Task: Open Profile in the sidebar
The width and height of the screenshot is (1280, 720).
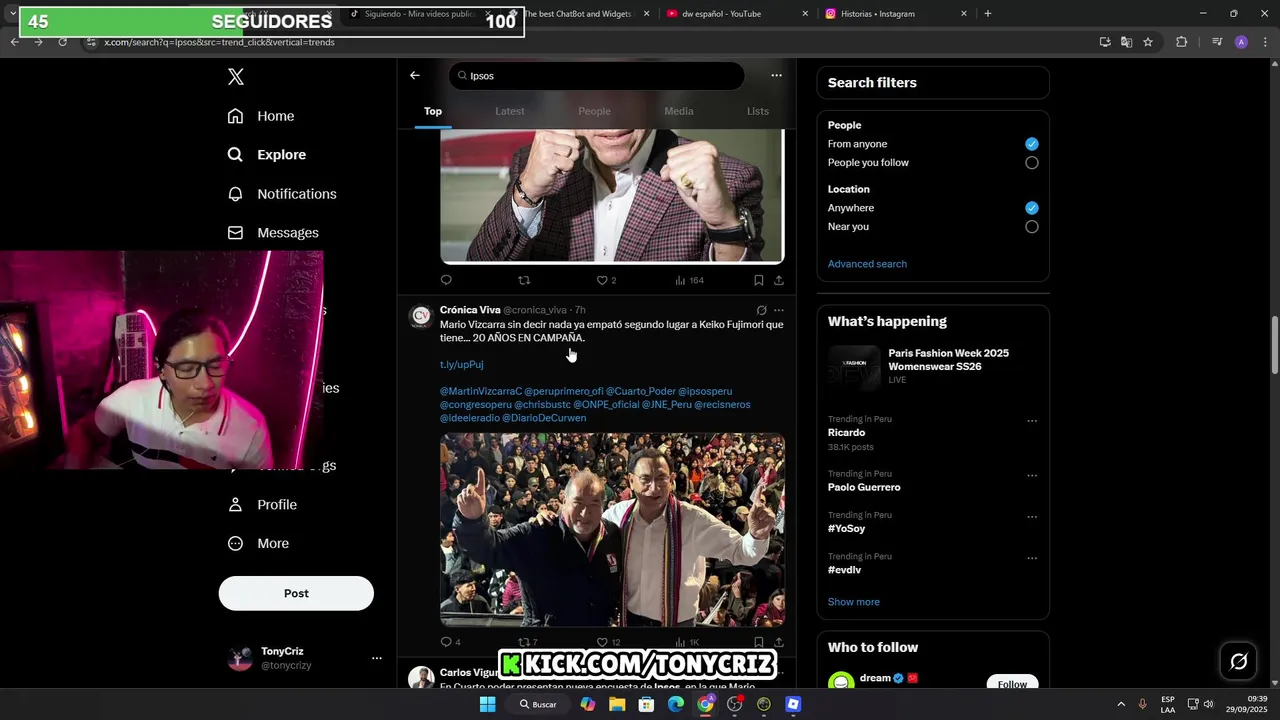Action: (262, 505)
